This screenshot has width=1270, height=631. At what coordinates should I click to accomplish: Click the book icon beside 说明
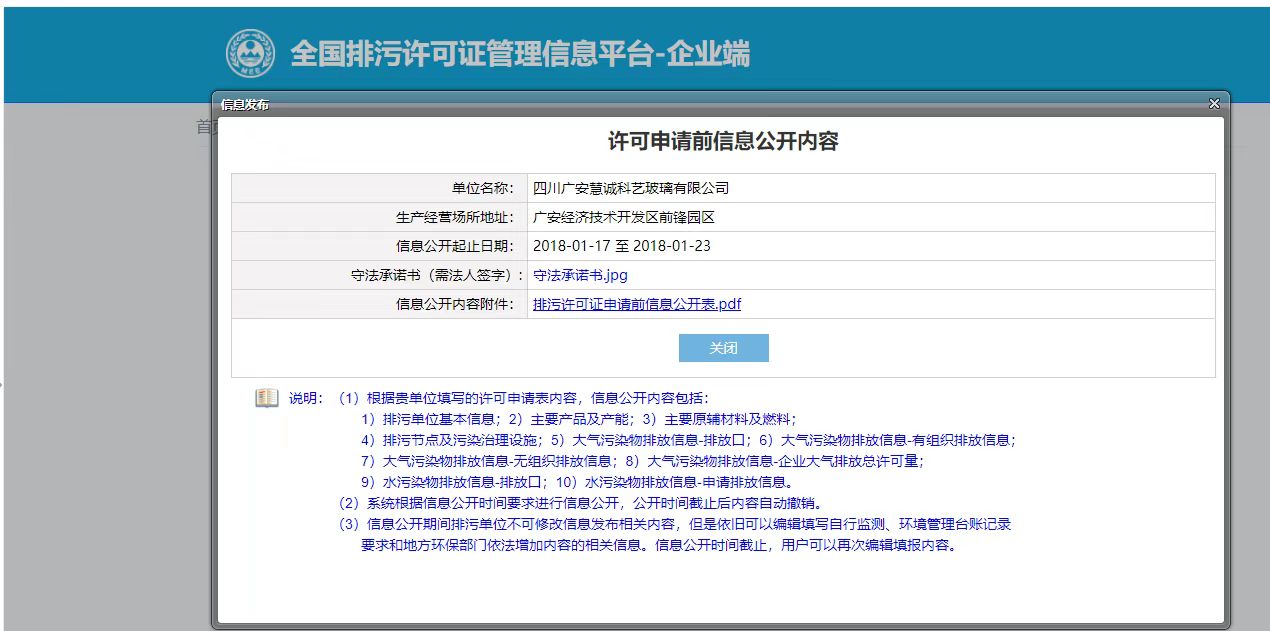click(266, 398)
